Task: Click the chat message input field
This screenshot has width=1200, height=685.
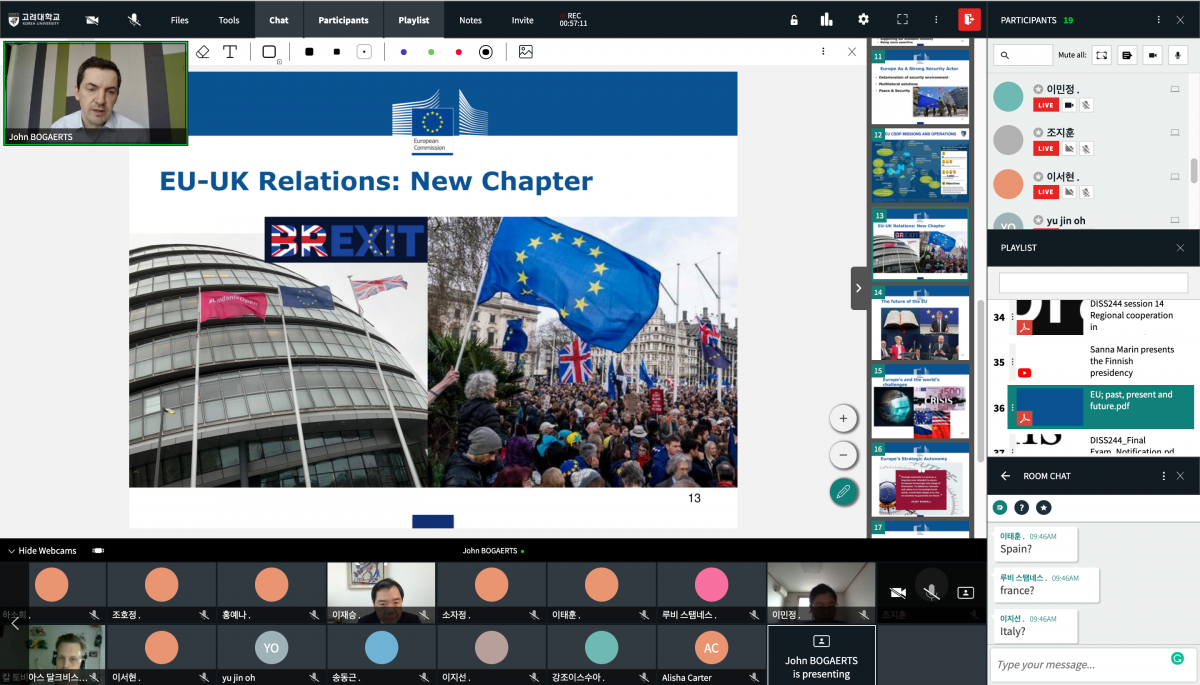Action: tap(1080, 664)
